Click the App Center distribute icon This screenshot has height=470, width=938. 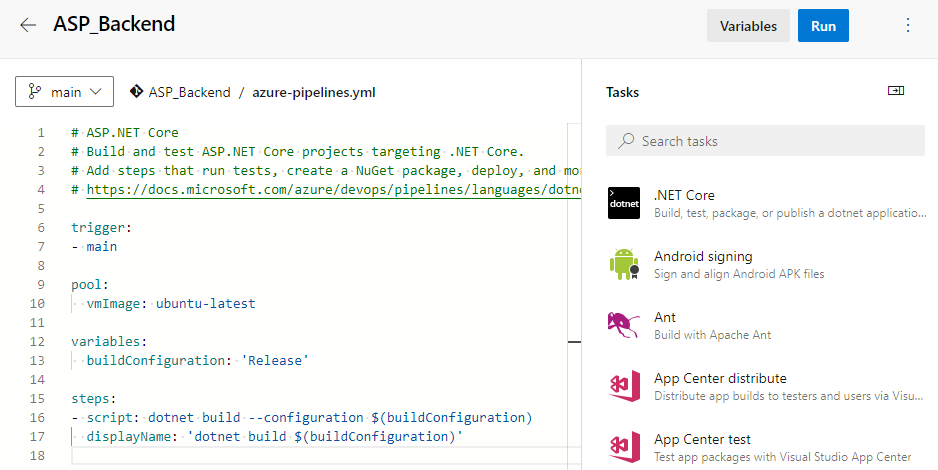point(624,386)
